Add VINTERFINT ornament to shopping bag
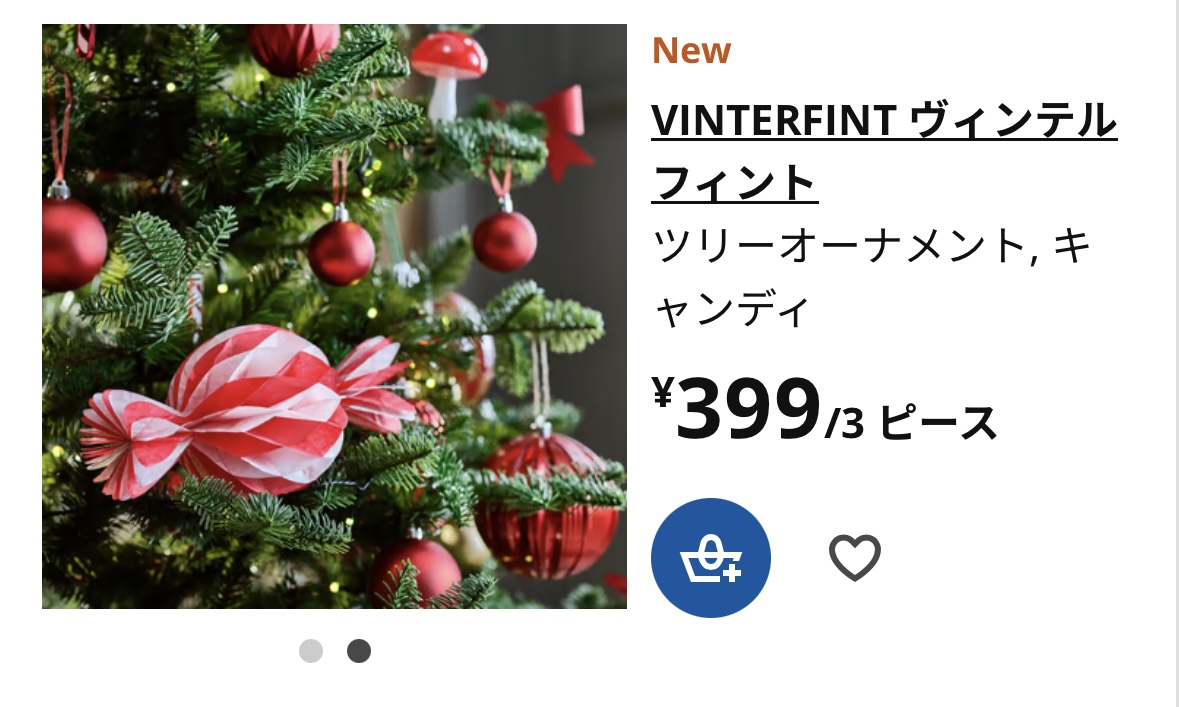 tap(711, 557)
